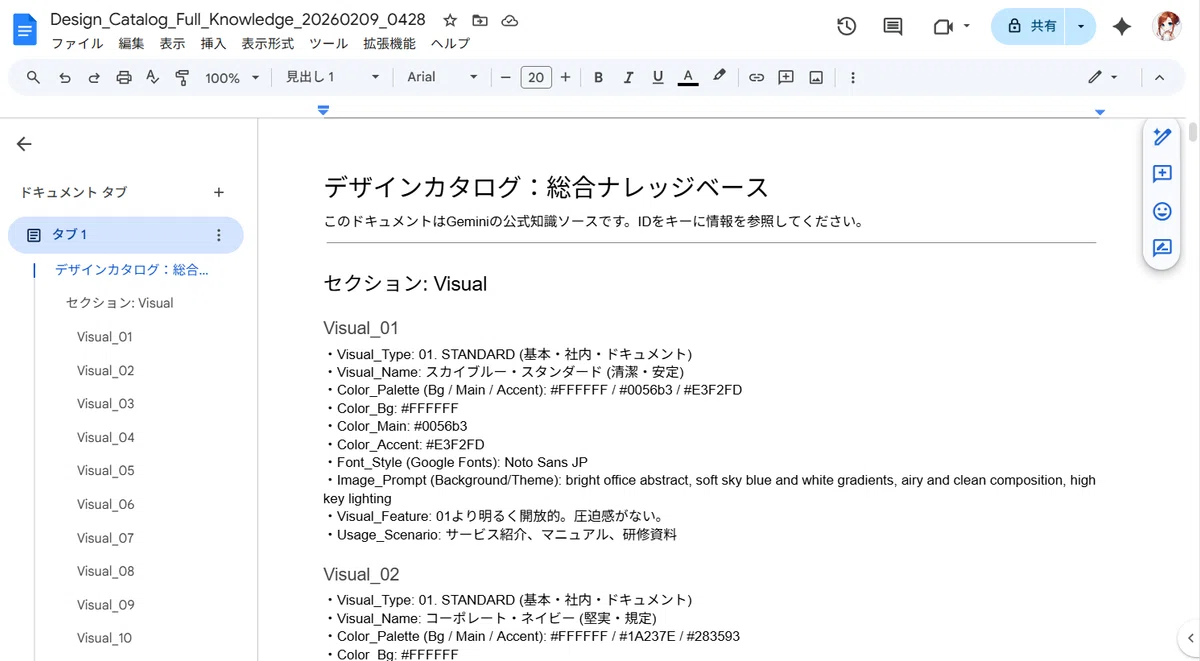The width and height of the screenshot is (1200, 661).
Task: Move document to a folder icon
Action: pyautogui.click(x=480, y=20)
